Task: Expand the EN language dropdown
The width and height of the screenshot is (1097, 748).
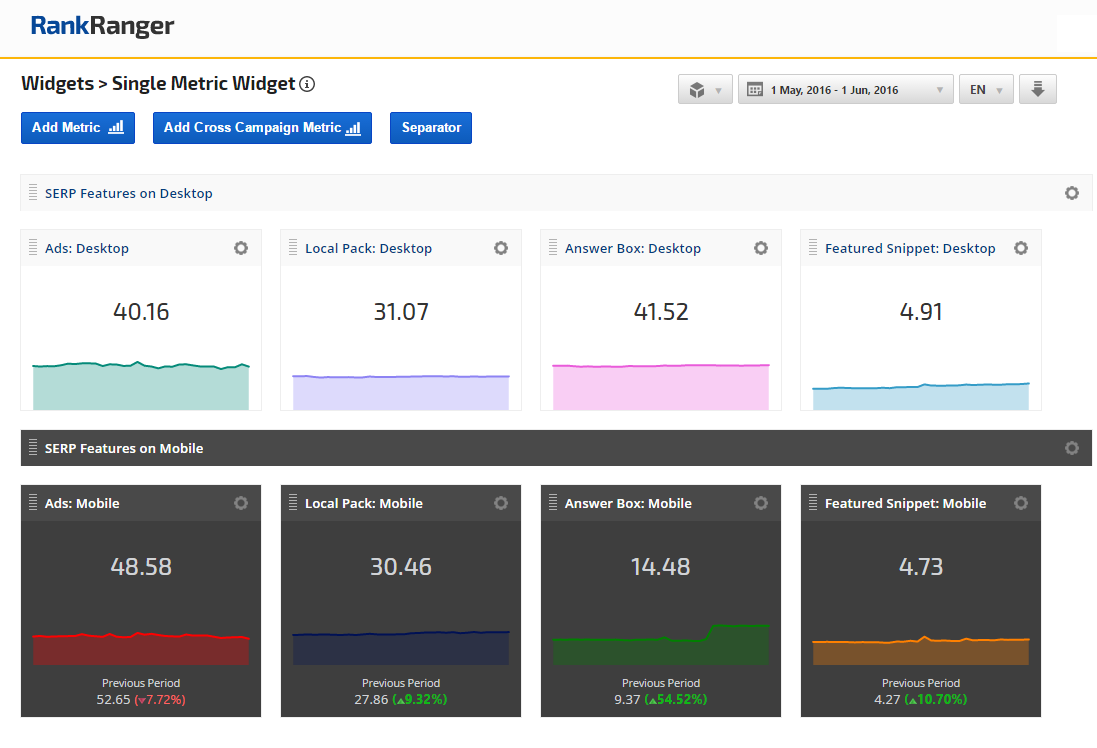Action: pos(986,89)
